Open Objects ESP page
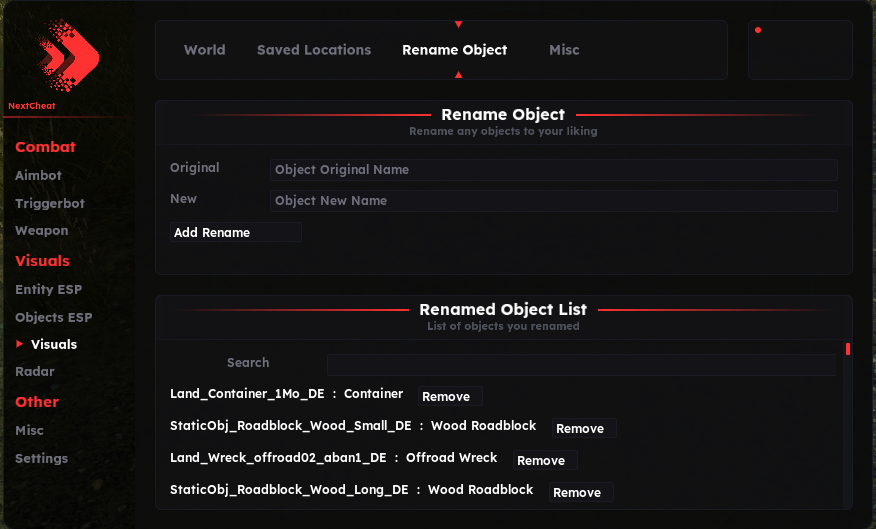Screen dimensions: 876x529 tap(53, 317)
